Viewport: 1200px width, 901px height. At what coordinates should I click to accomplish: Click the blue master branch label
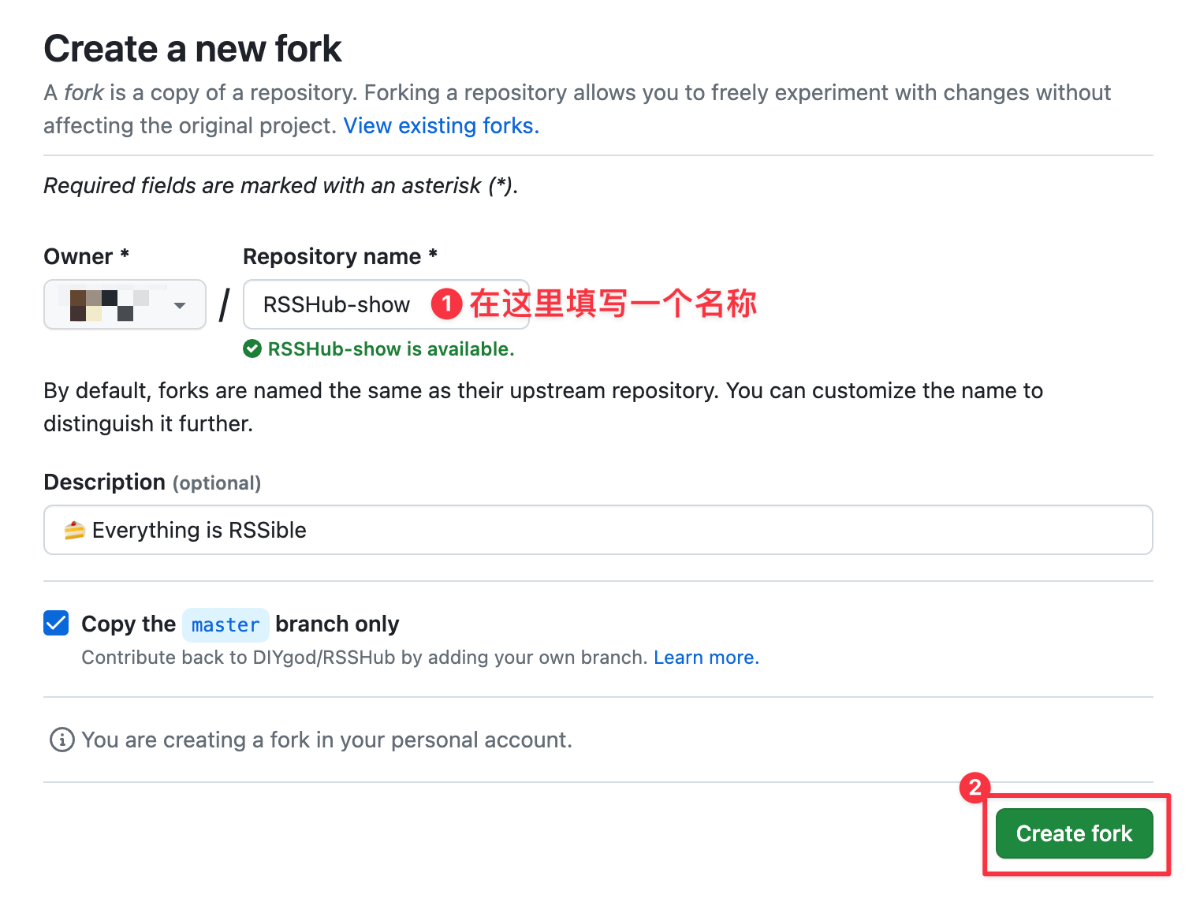(x=225, y=625)
